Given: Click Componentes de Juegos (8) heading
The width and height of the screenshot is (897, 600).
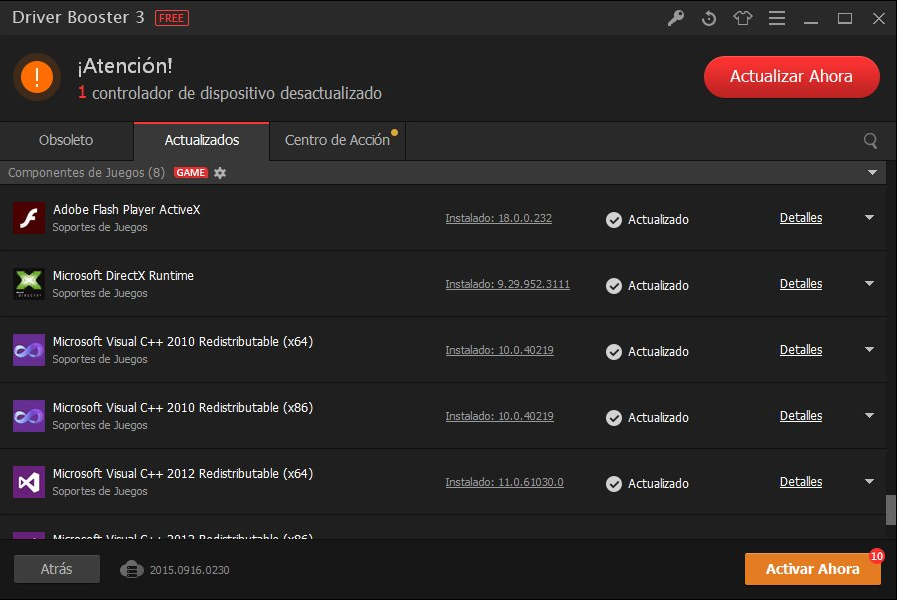Looking at the screenshot, I should pos(86,173).
